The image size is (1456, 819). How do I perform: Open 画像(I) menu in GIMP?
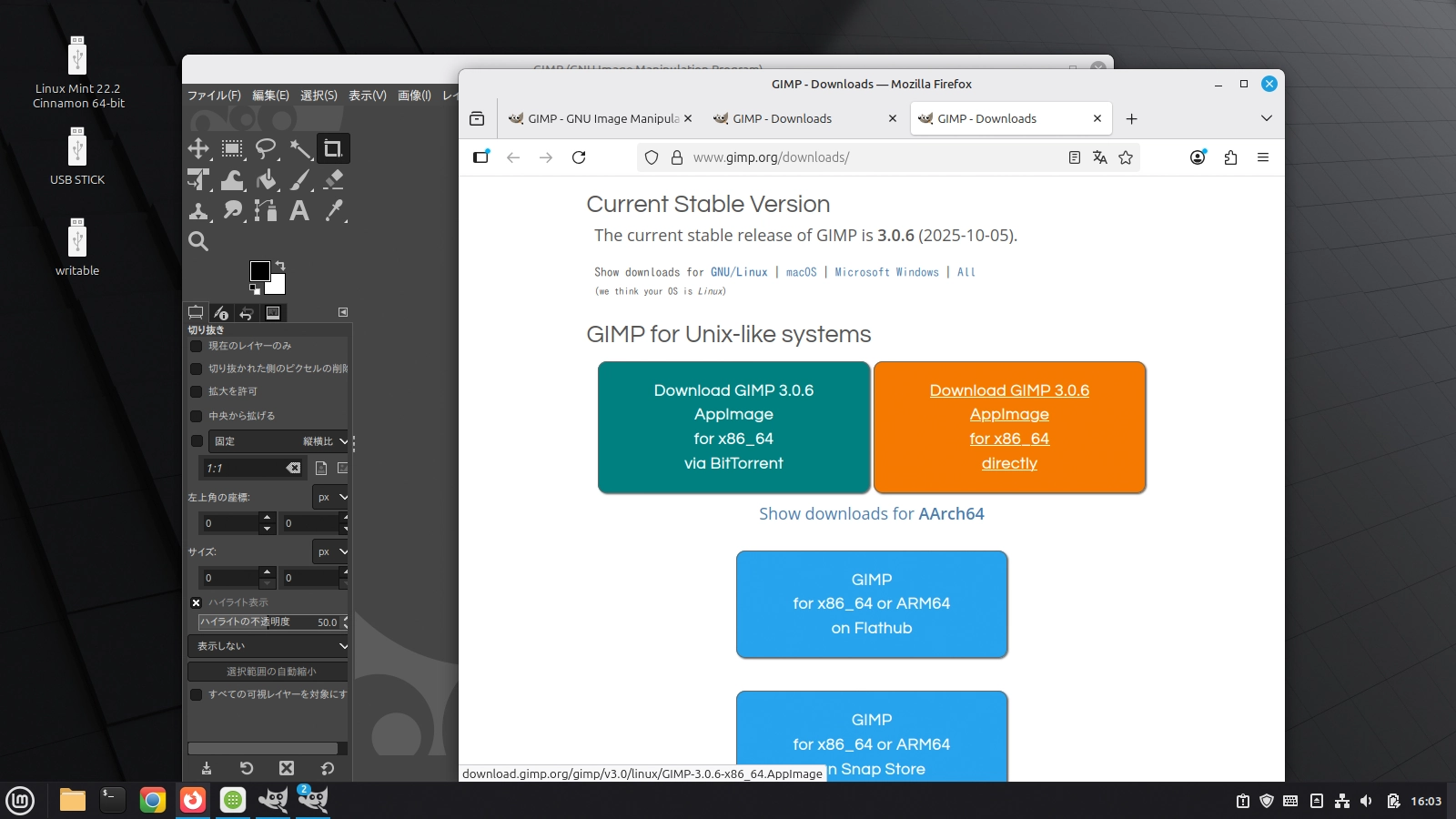[x=414, y=96]
